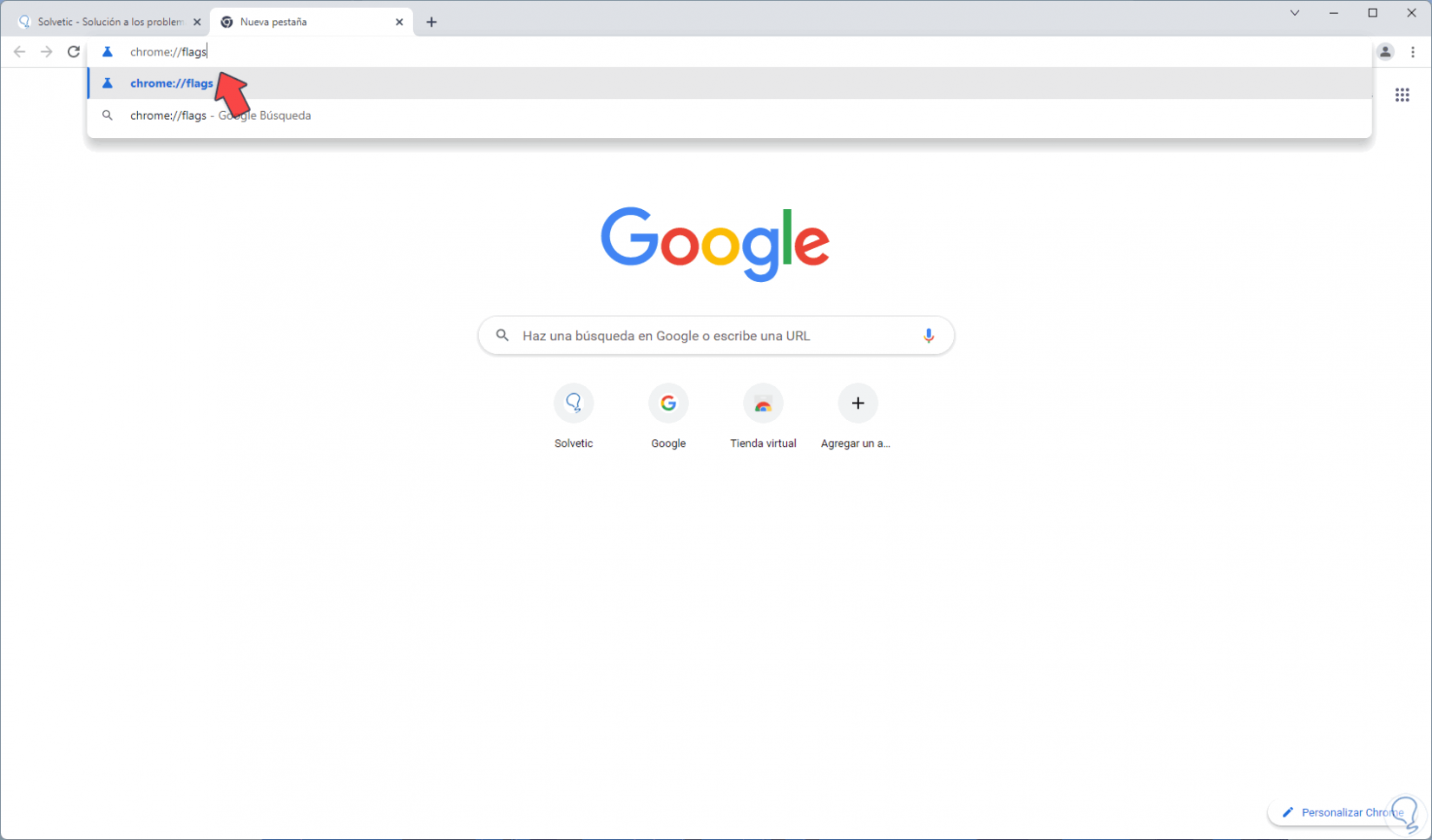Focus the Google search box

(716, 336)
